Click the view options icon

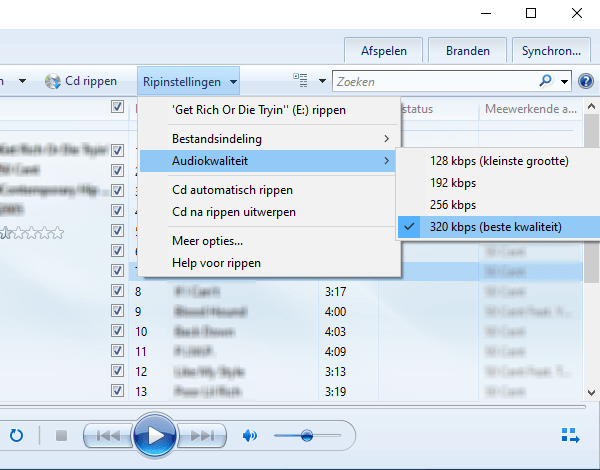[x=301, y=81]
